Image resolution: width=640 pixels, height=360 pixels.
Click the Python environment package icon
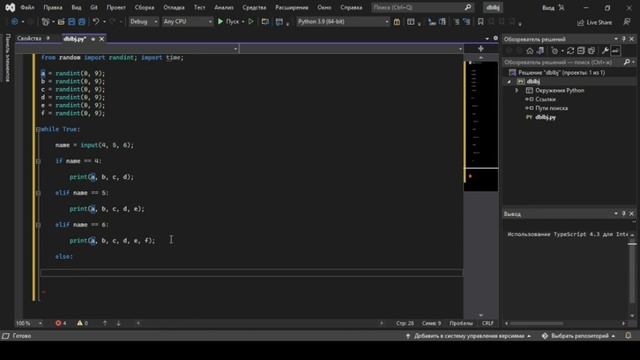[397, 22]
